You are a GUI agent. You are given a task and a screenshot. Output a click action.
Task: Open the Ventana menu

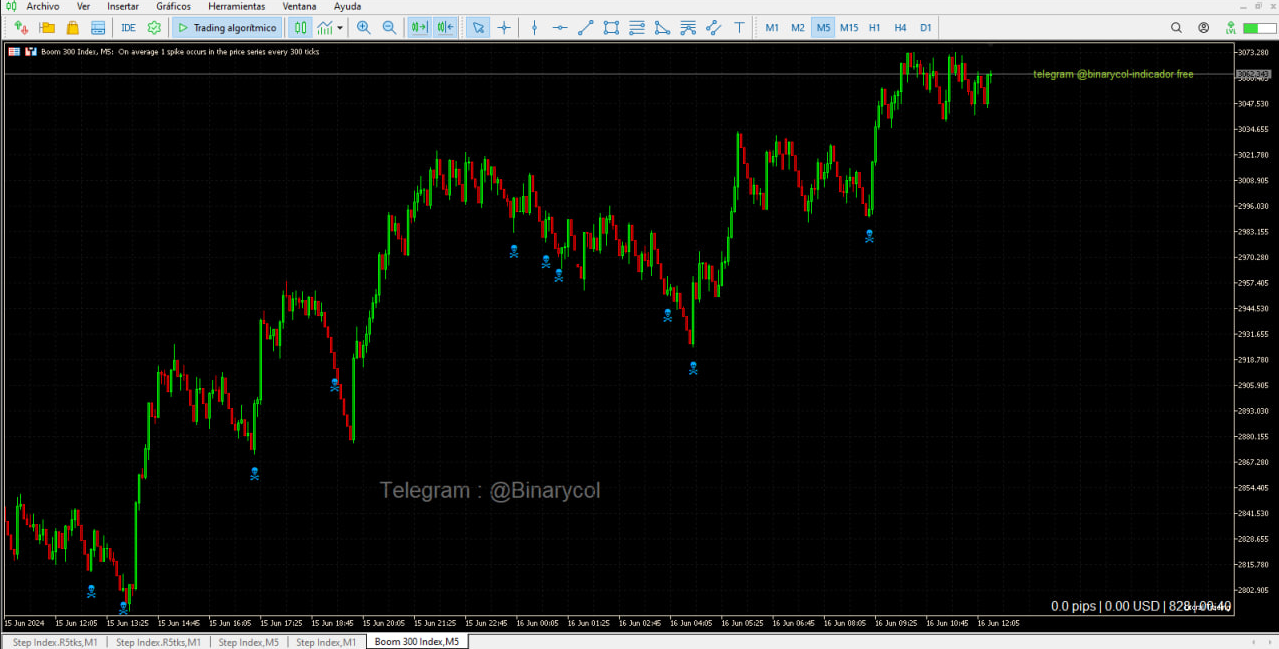point(300,6)
